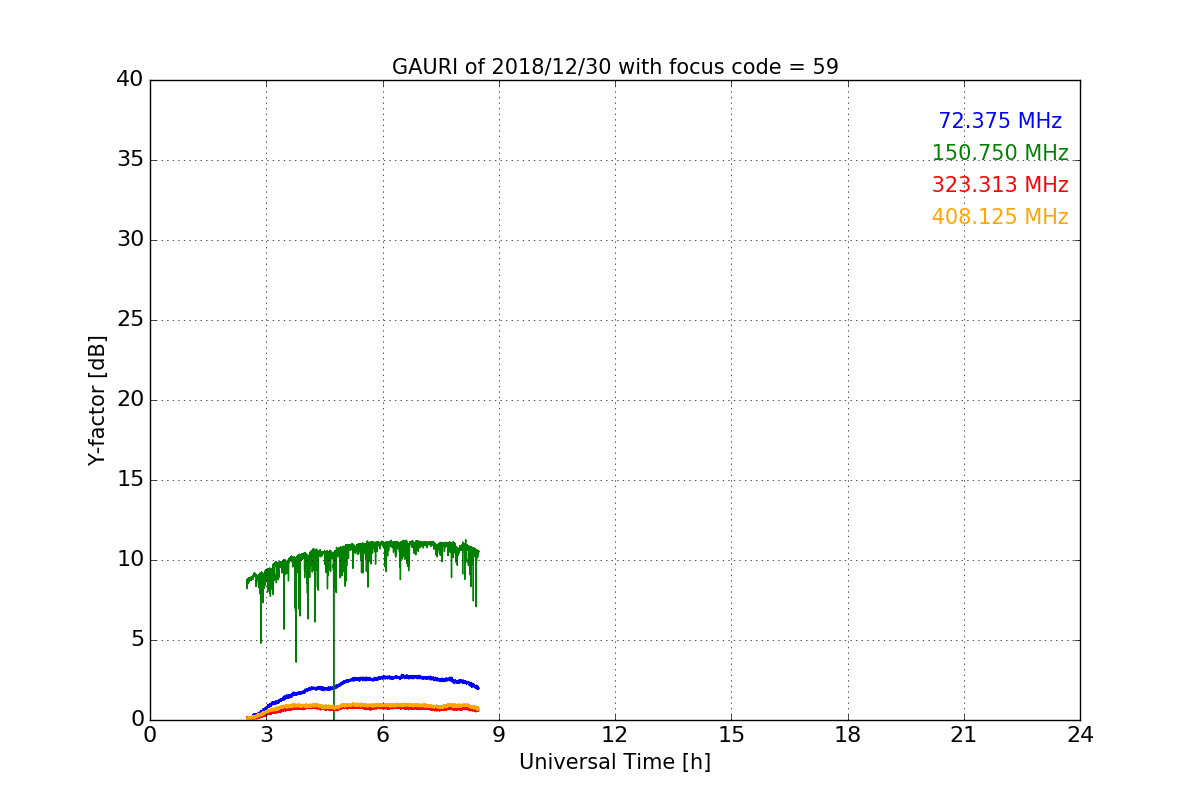Click the y-axis tick label '20'

pos(130,400)
